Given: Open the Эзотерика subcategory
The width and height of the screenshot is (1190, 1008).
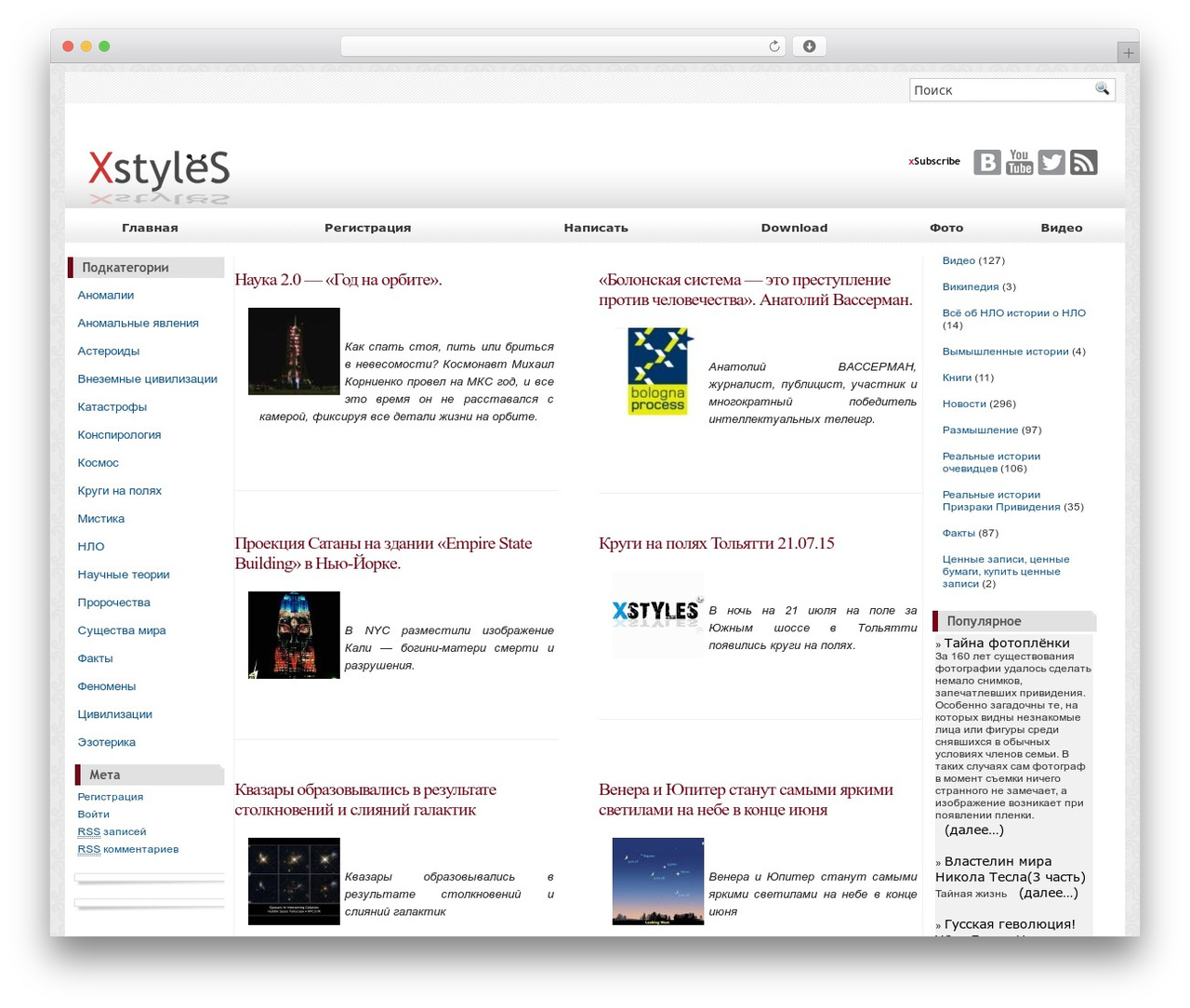Looking at the screenshot, I should 107,742.
